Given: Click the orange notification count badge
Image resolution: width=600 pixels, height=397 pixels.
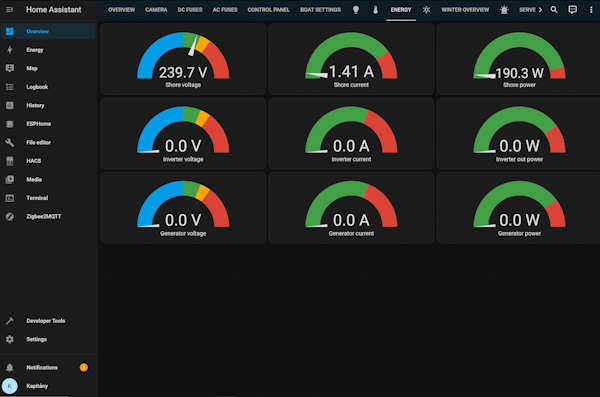Looking at the screenshot, I should coord(83,368).
